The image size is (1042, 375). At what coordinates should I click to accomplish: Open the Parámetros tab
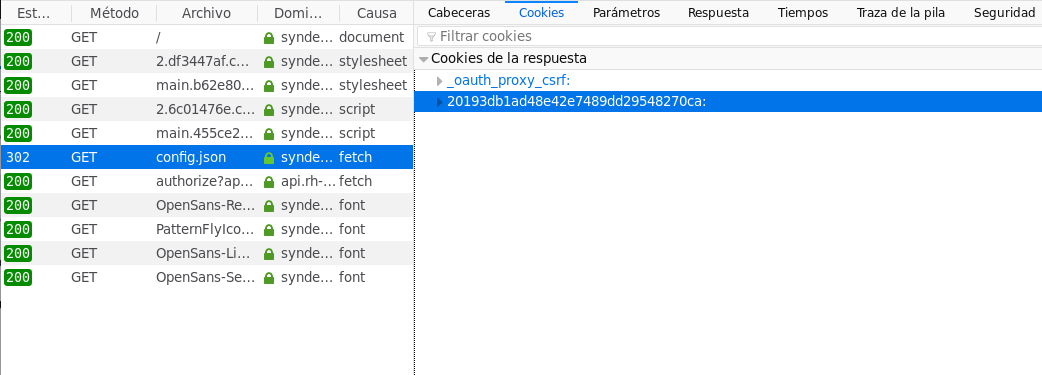click(627, 13)
